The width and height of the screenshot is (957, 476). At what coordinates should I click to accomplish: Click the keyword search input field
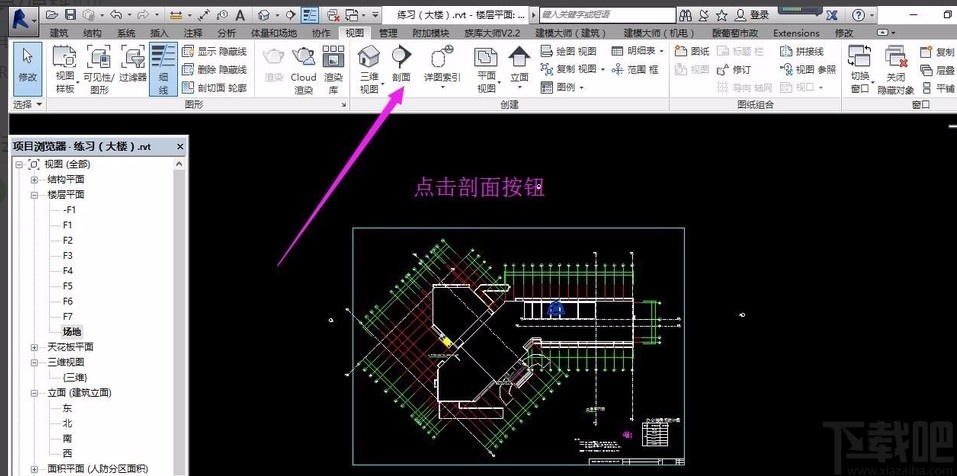point(608,14)
